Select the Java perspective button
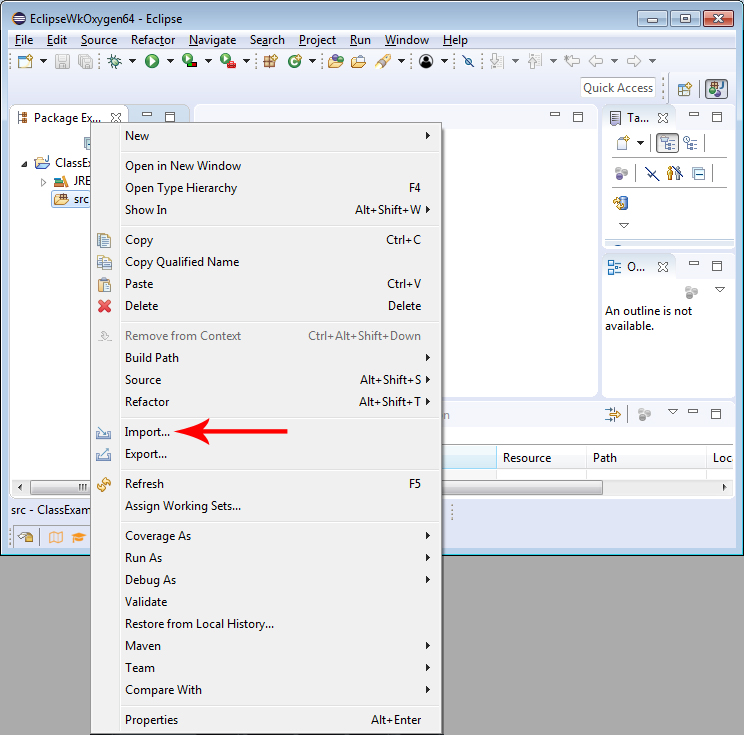 click(x=716, y=89)
